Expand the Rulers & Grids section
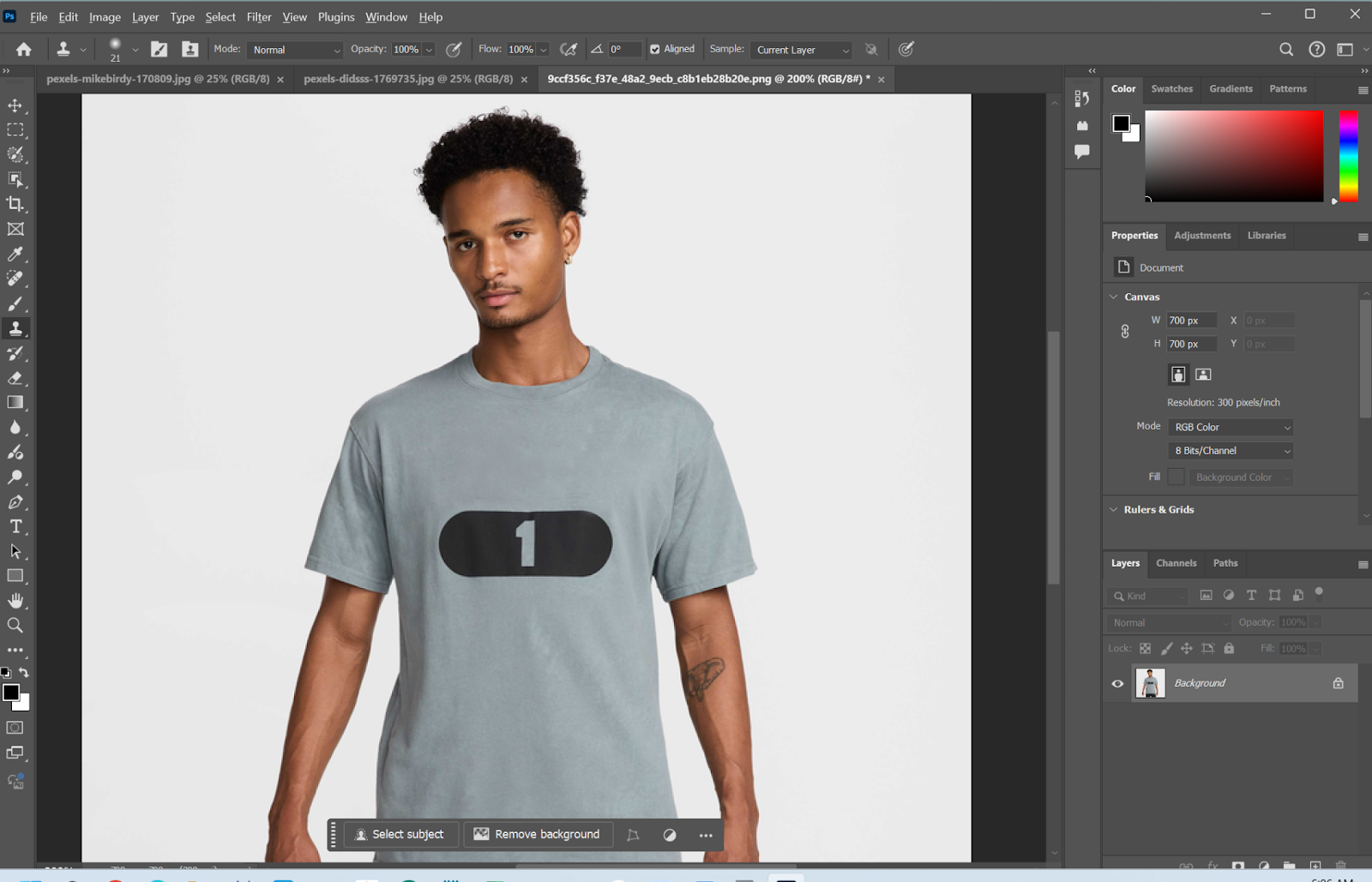 [x=1114, y=510]
